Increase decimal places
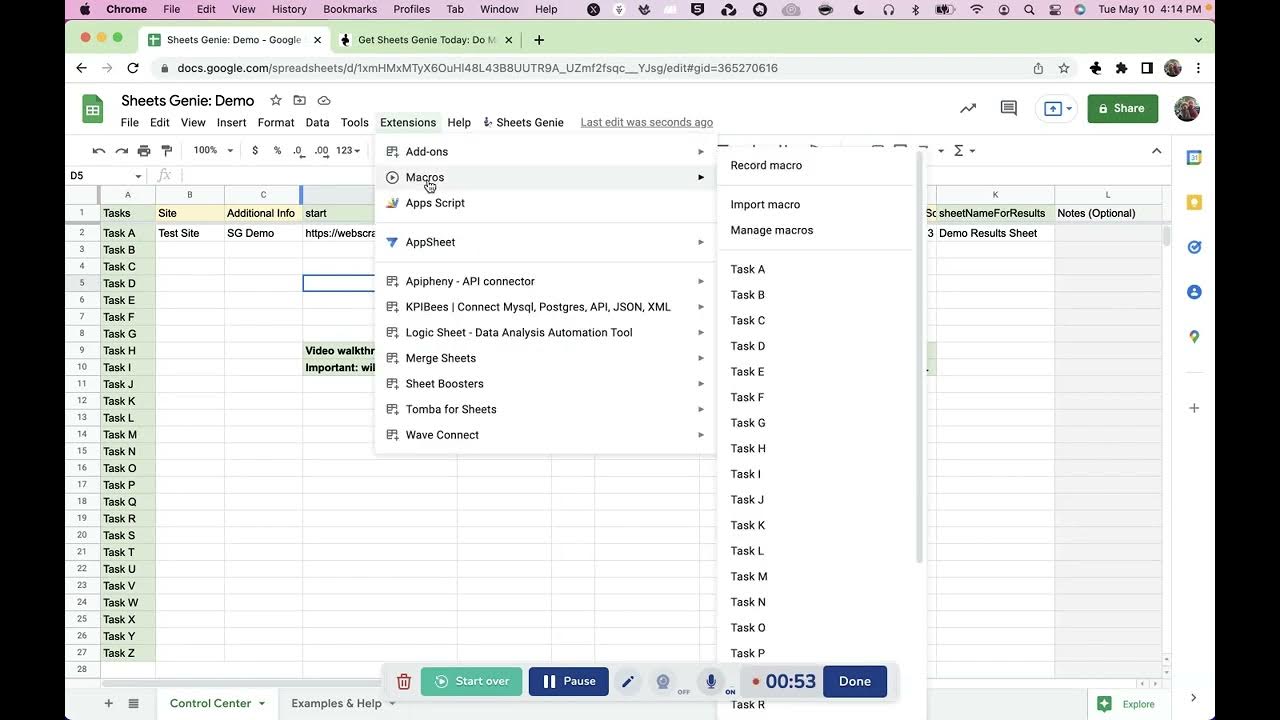The height and width of the screenshot is (720, 1280). click(x=321, y=151)
